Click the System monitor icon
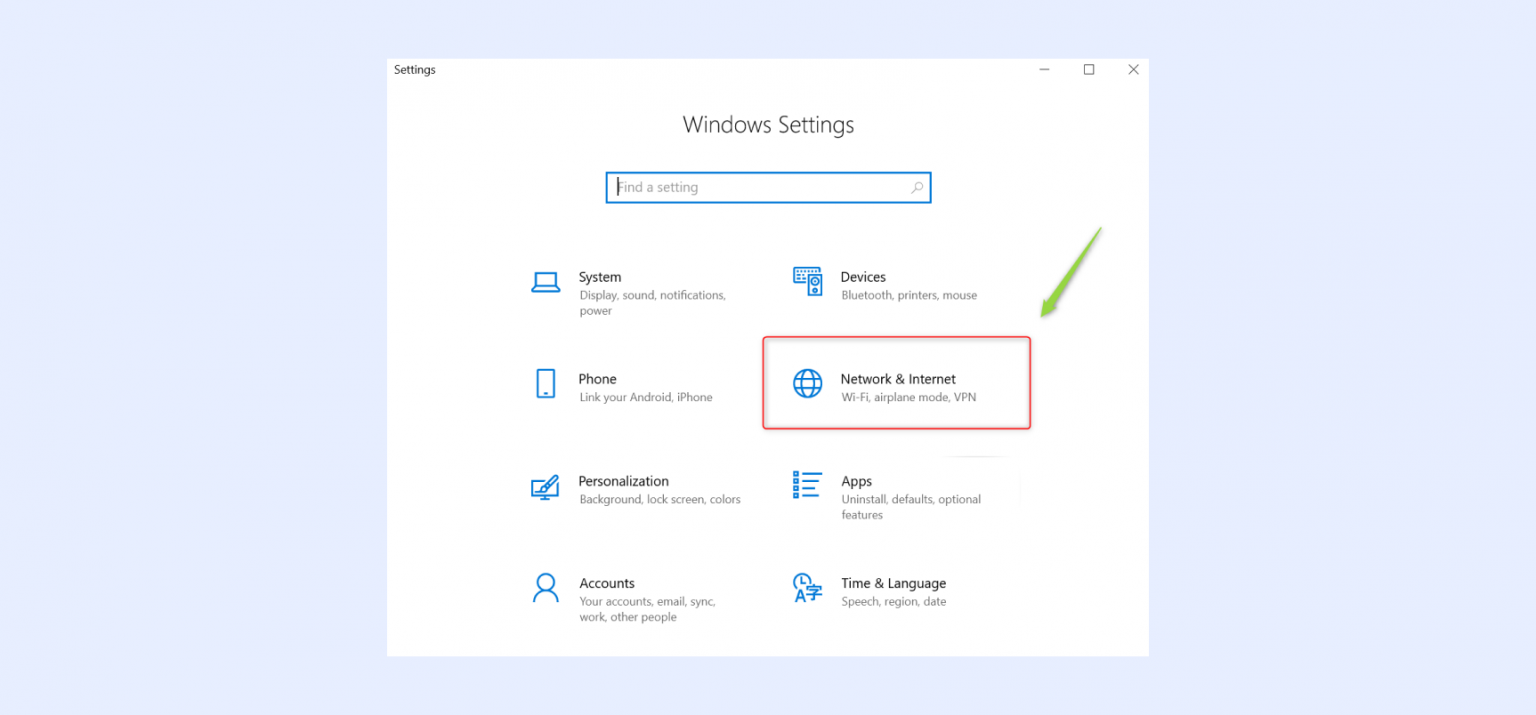The image size is (1536, 715). click(x=545, y=282)
